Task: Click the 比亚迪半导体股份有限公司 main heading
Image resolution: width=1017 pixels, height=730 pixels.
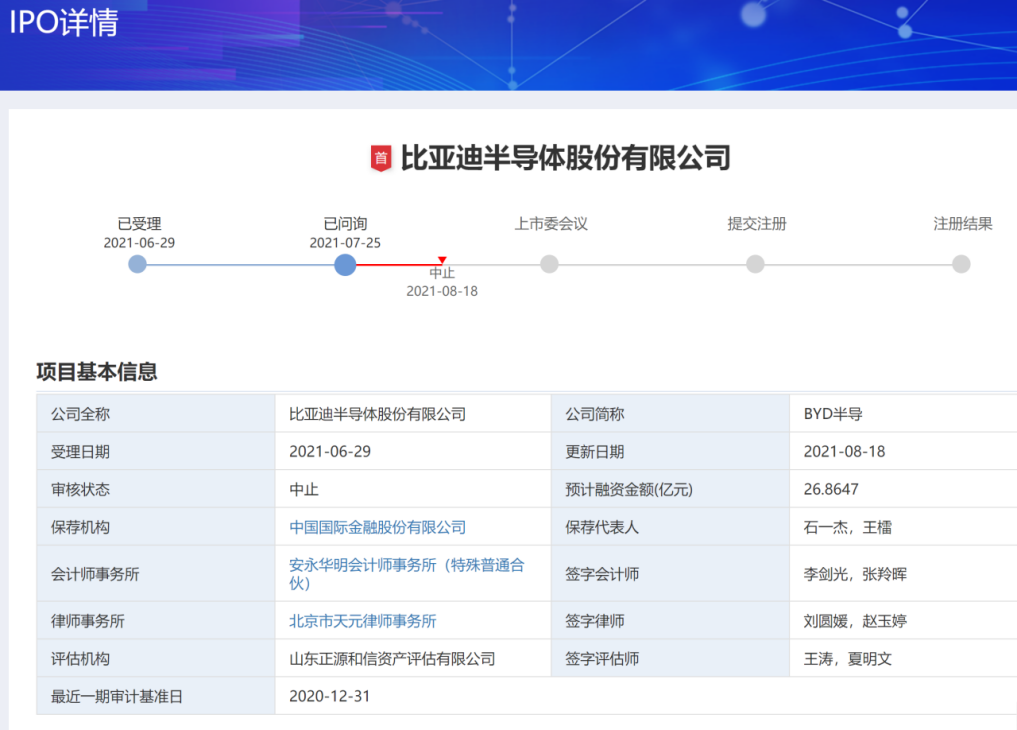Action: tap(566, 158)
